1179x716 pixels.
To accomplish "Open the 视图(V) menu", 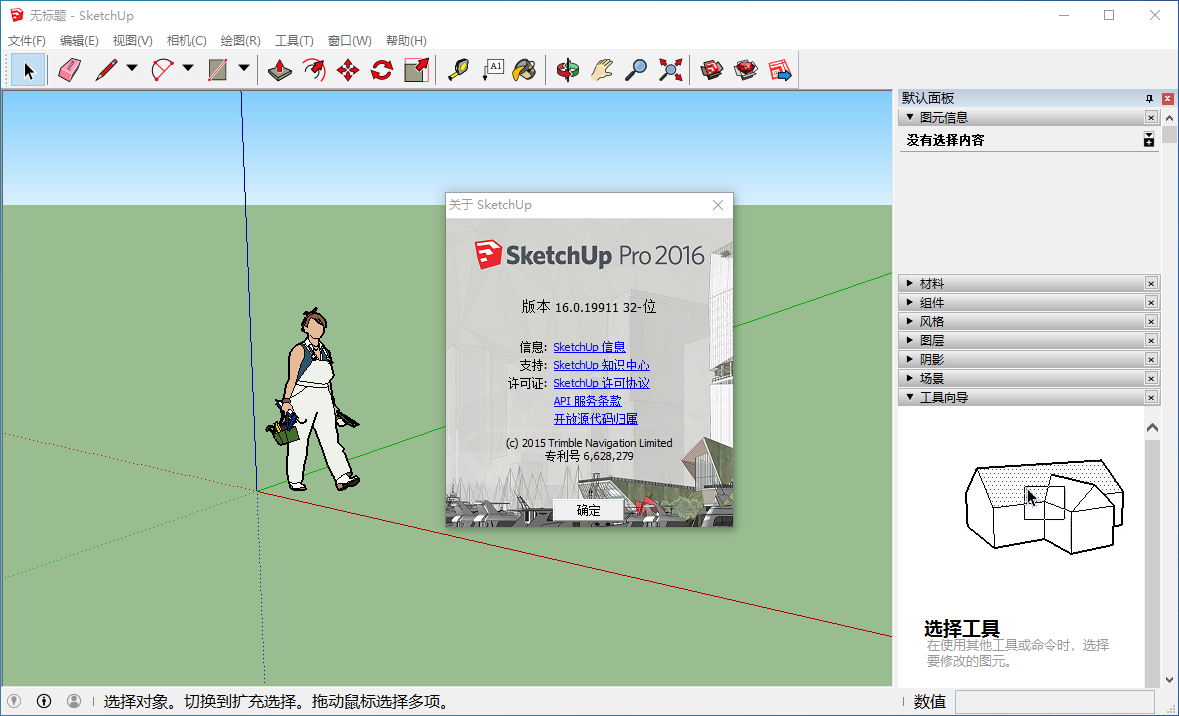I will tap(132, 41).
